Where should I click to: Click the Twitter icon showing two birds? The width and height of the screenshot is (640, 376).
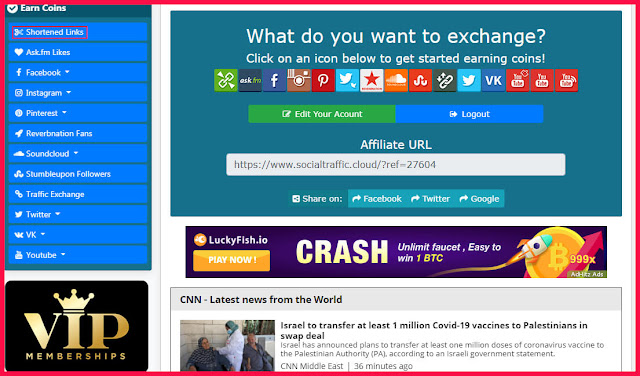347,80
